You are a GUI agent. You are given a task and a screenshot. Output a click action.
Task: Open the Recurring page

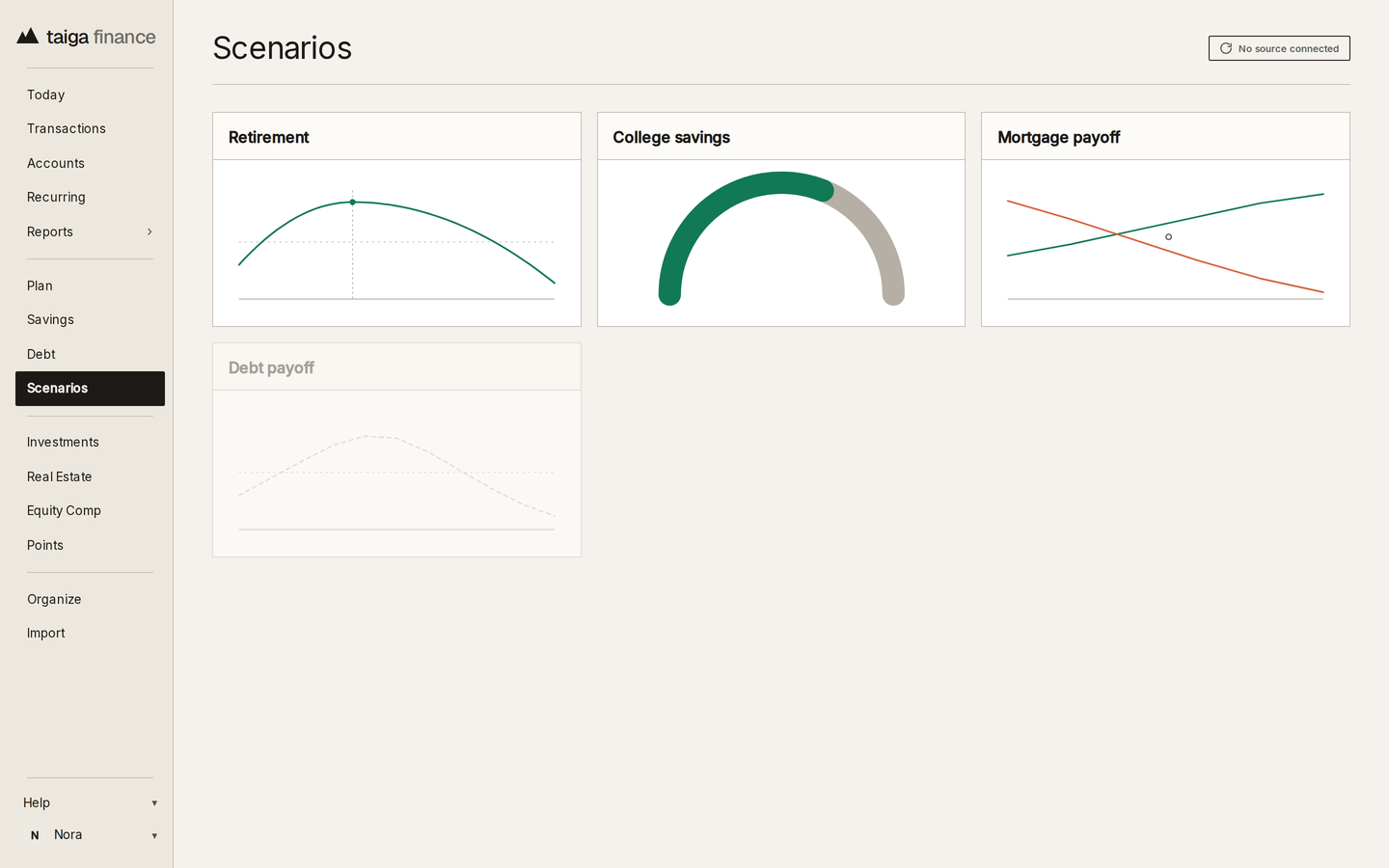90,197
